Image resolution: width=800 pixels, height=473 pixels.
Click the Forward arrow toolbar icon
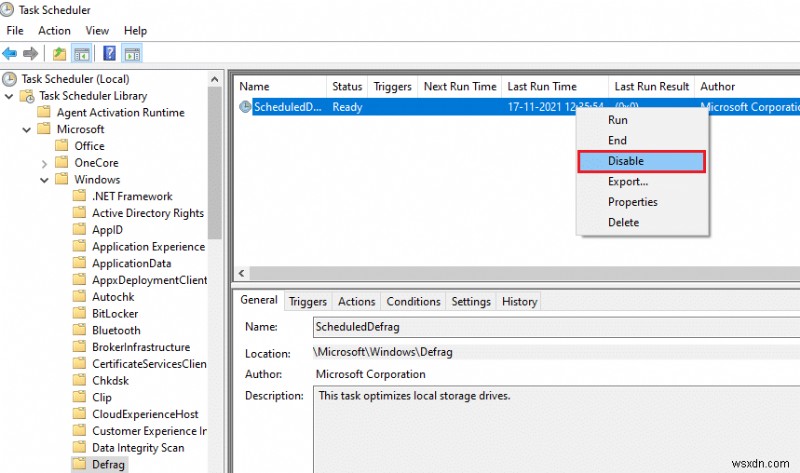click(x=31, y=53)
